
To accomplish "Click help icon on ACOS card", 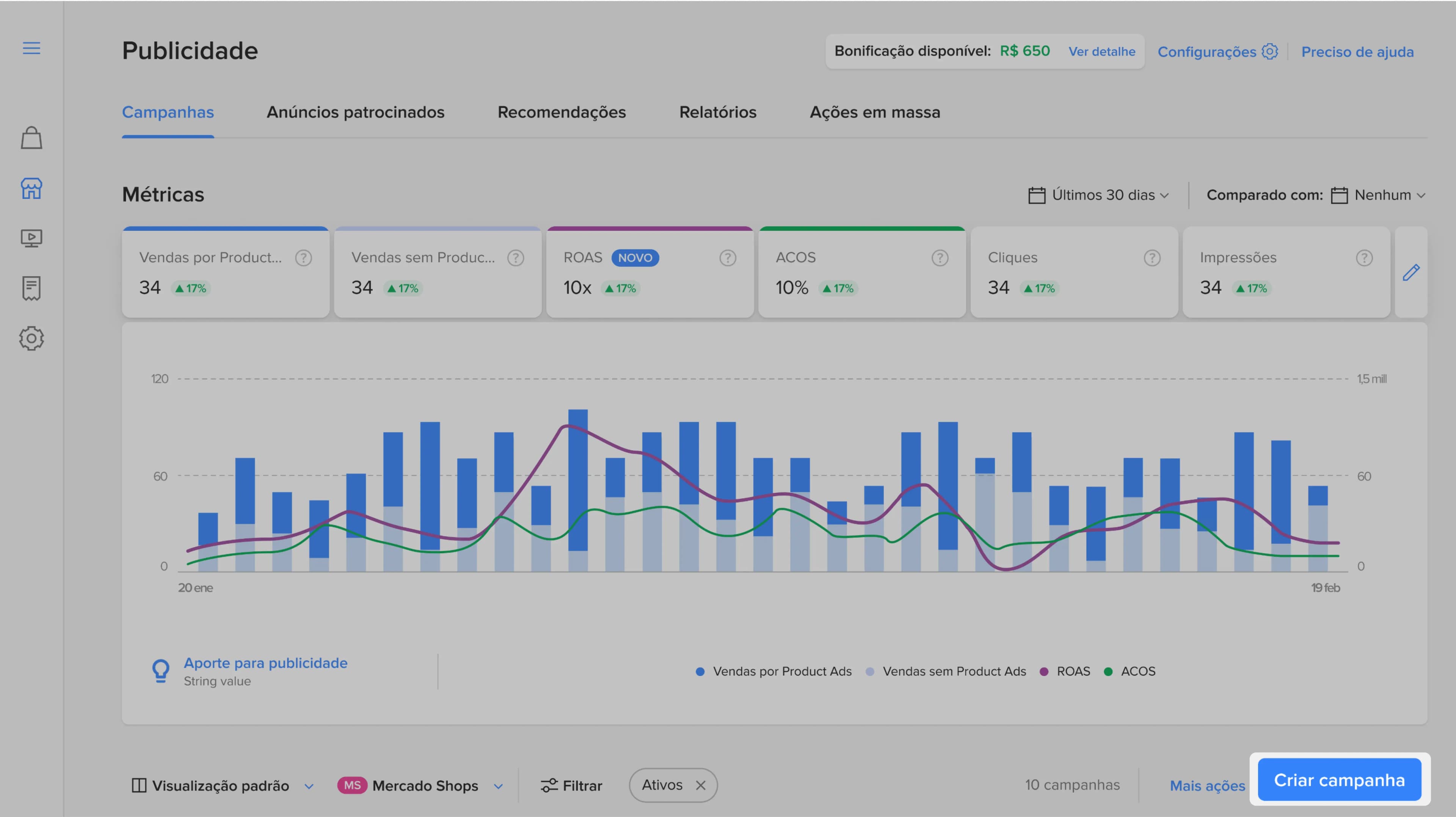I will point(940,258).
